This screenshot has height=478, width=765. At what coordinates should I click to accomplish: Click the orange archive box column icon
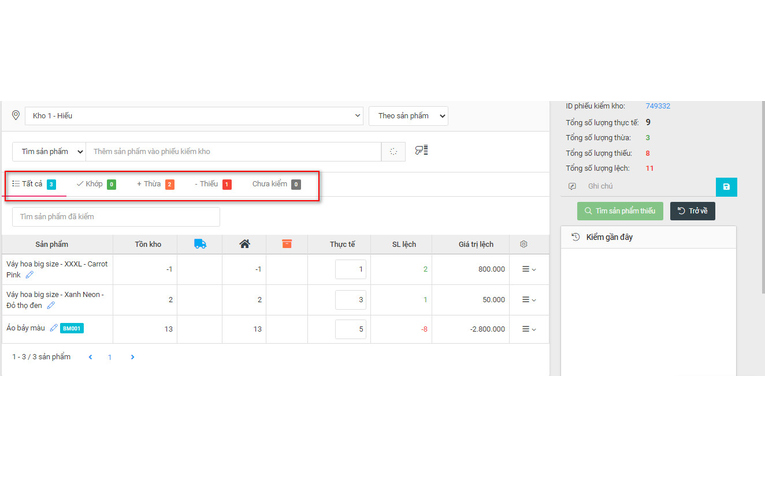point(287,244)
